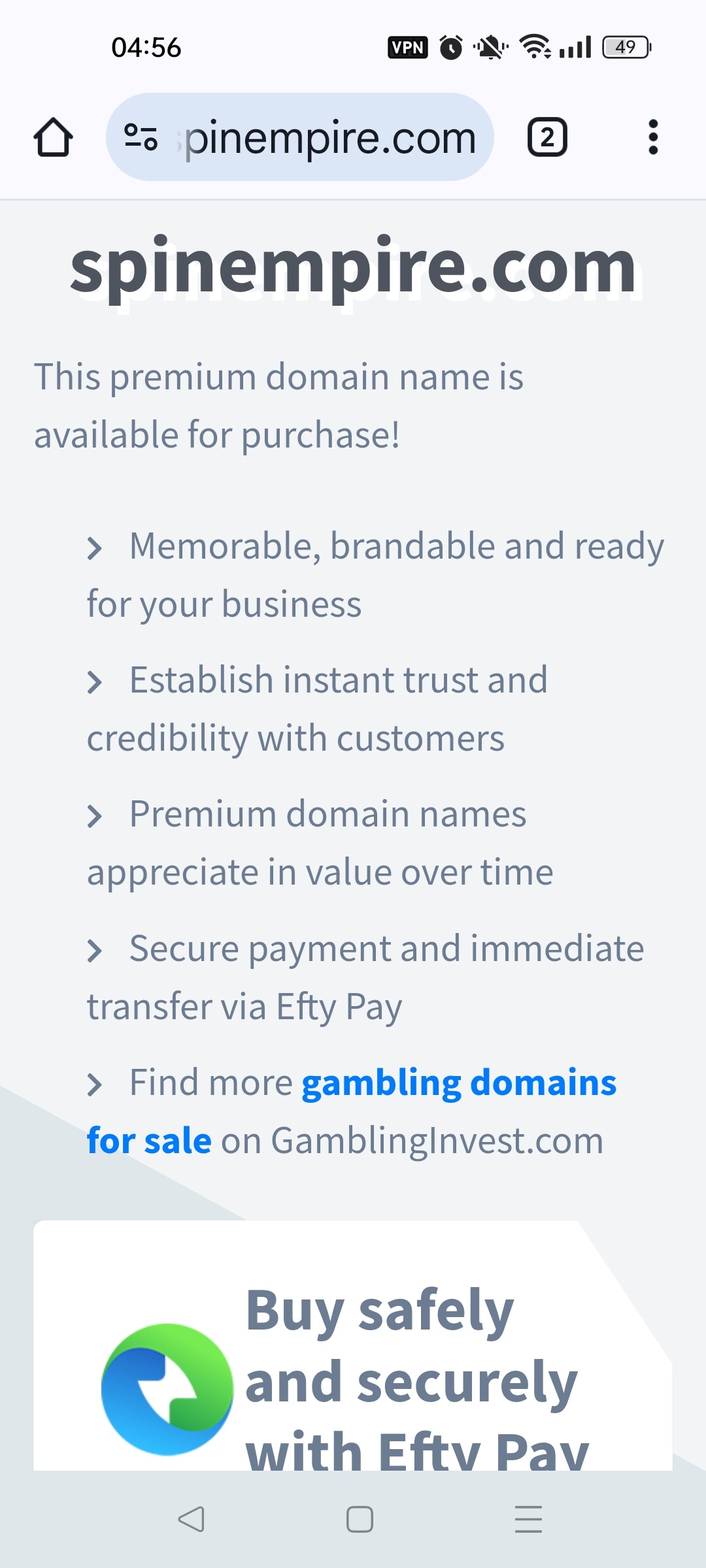
Task: Tap the Wi-Fi signal icon
Action: click(535, 47)
